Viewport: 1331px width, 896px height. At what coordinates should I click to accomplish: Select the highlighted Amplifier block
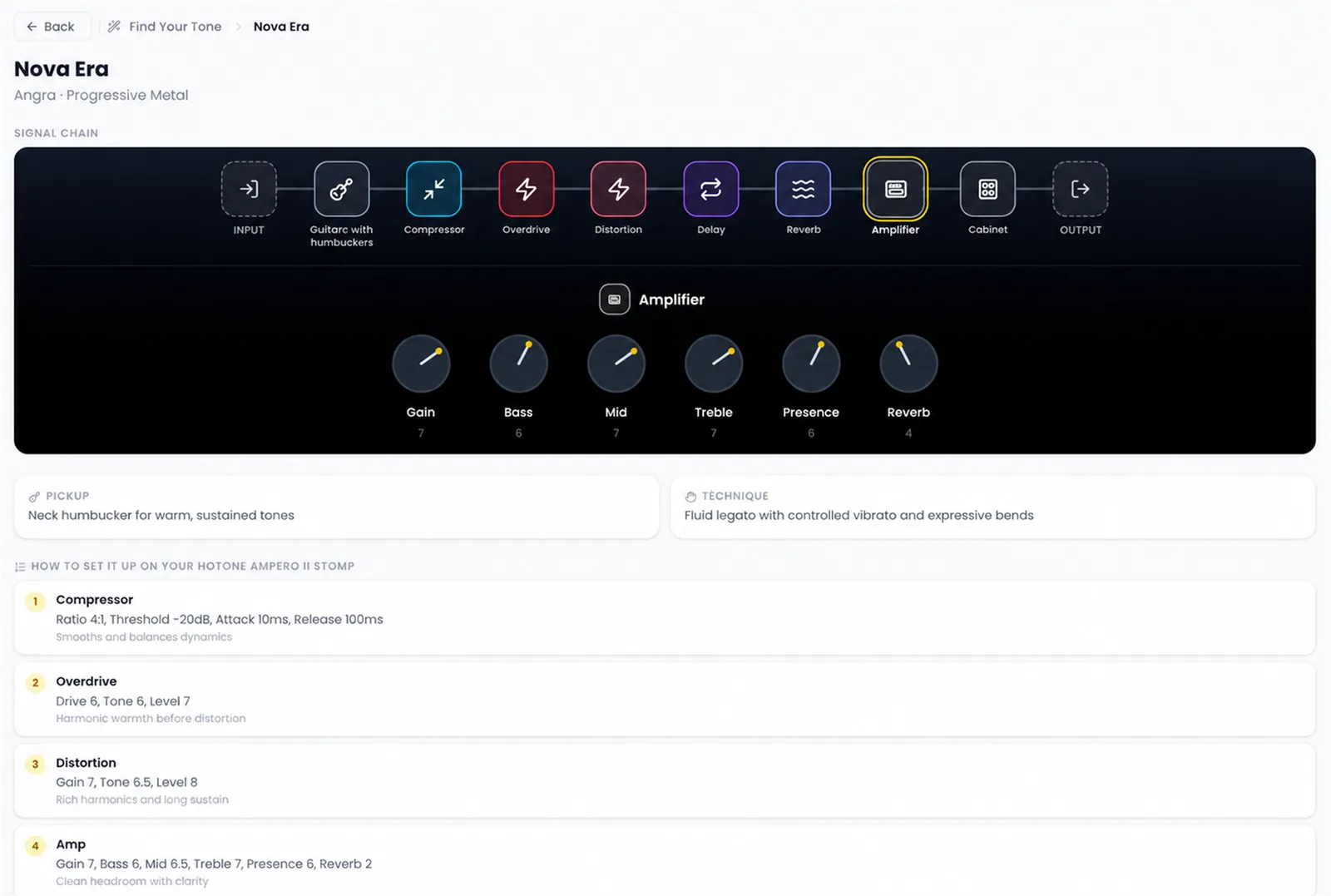[x=895, y=189]
